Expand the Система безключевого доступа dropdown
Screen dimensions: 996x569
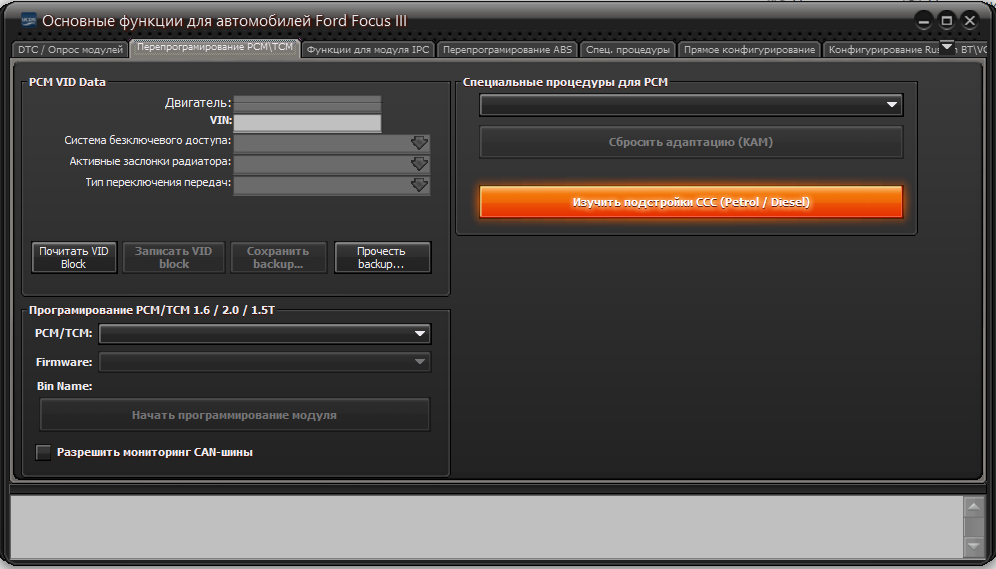tap(419, 142)
